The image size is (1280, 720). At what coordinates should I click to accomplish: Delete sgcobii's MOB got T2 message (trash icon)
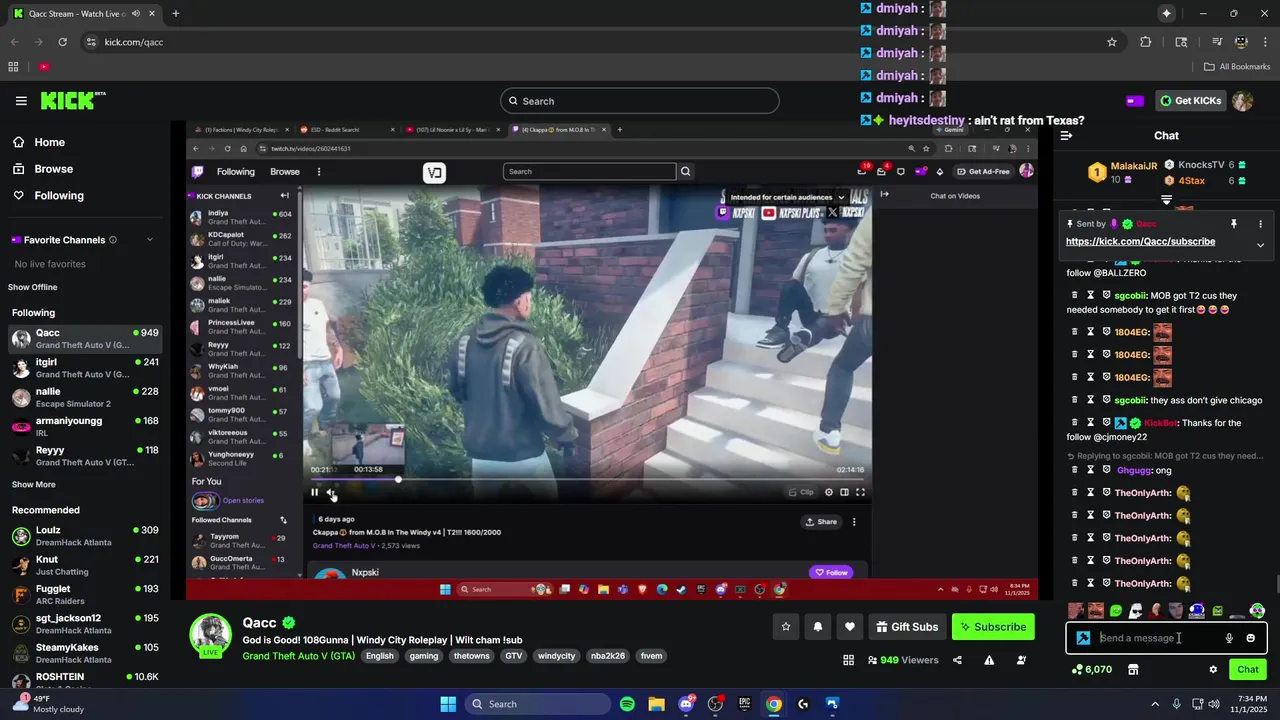(x=1075, y=296)
